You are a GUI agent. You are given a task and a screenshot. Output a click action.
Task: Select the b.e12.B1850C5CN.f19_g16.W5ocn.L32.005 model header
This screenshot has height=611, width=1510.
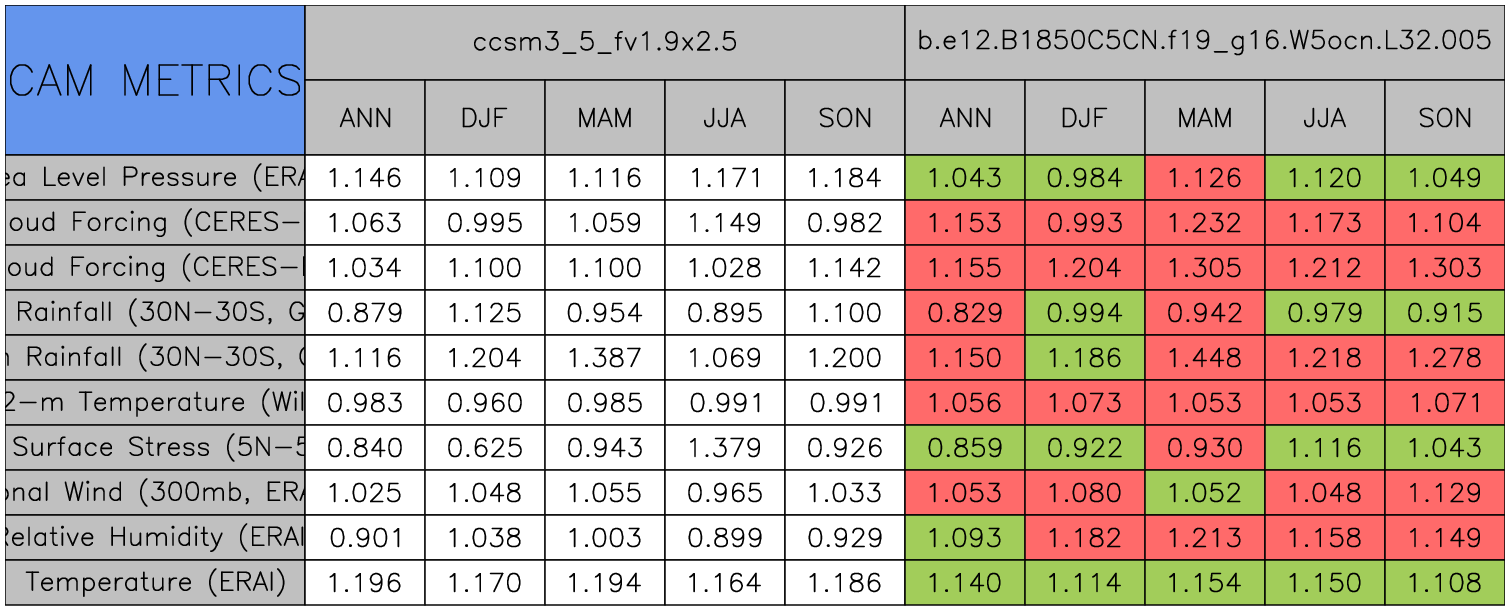[x=1205, y=42]
